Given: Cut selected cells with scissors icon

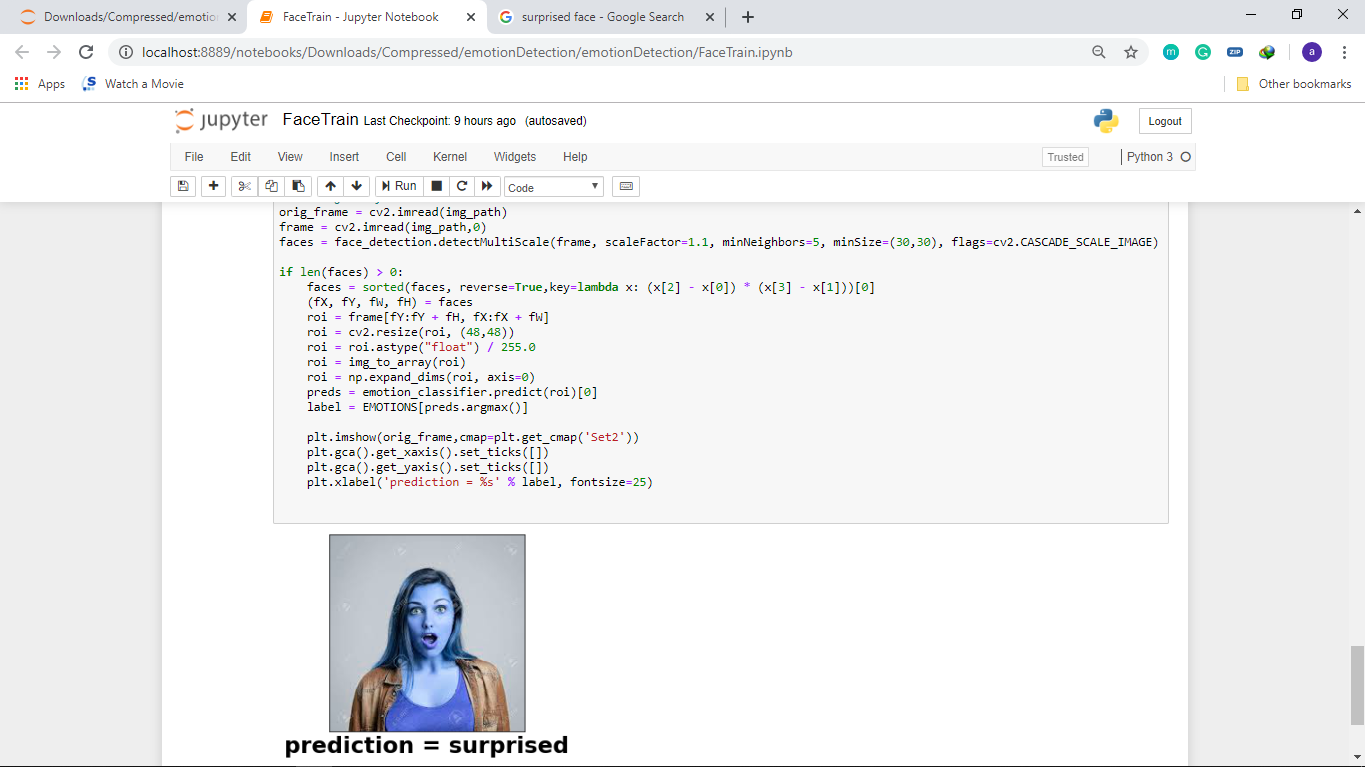Looking at the screenshot, I should (244, 186).
